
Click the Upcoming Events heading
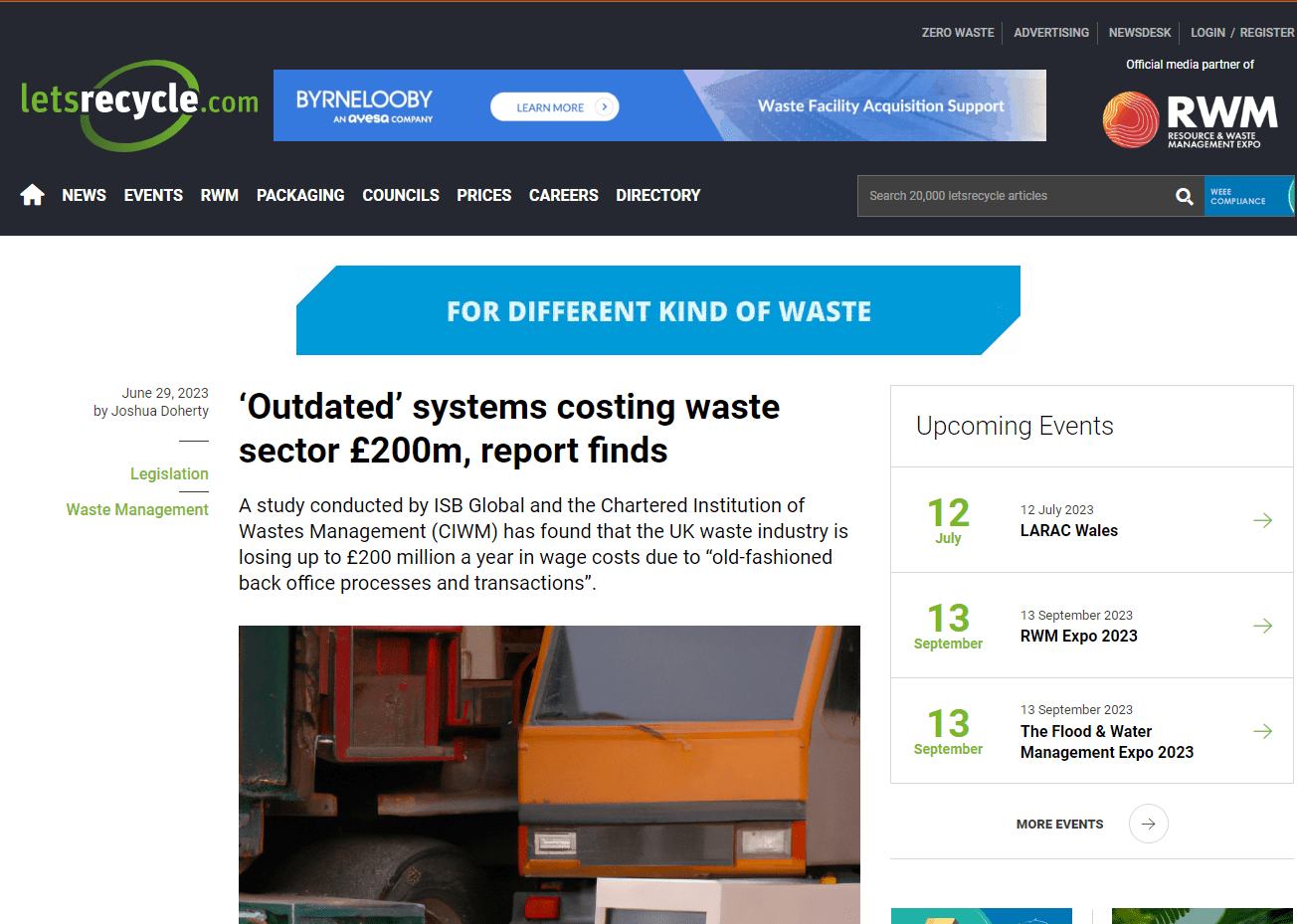pyautogui.click(x=1015, y=426)
